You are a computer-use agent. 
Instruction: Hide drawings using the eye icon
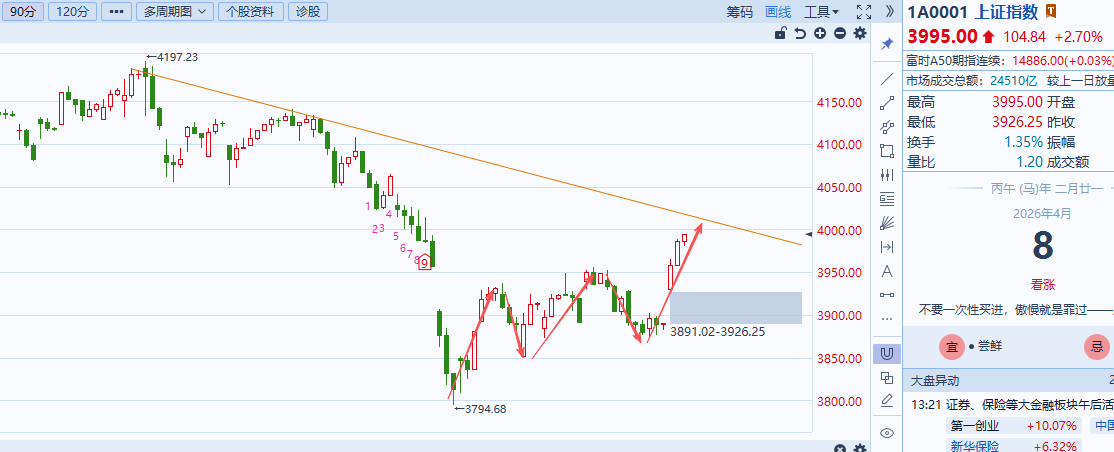(x=886, y=433)
